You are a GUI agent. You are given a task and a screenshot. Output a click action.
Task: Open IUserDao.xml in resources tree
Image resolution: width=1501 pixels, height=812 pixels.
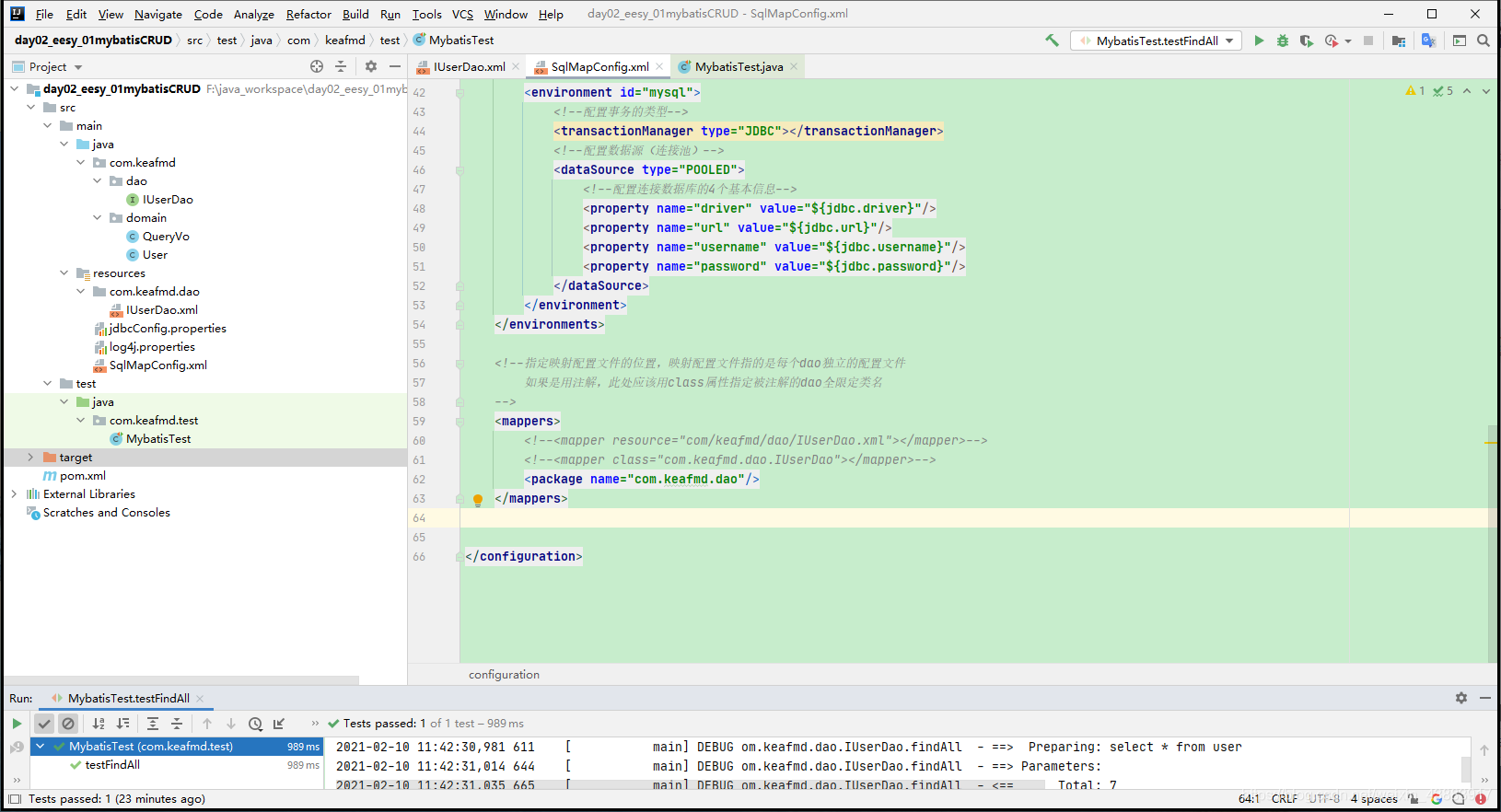coord(162,310)
